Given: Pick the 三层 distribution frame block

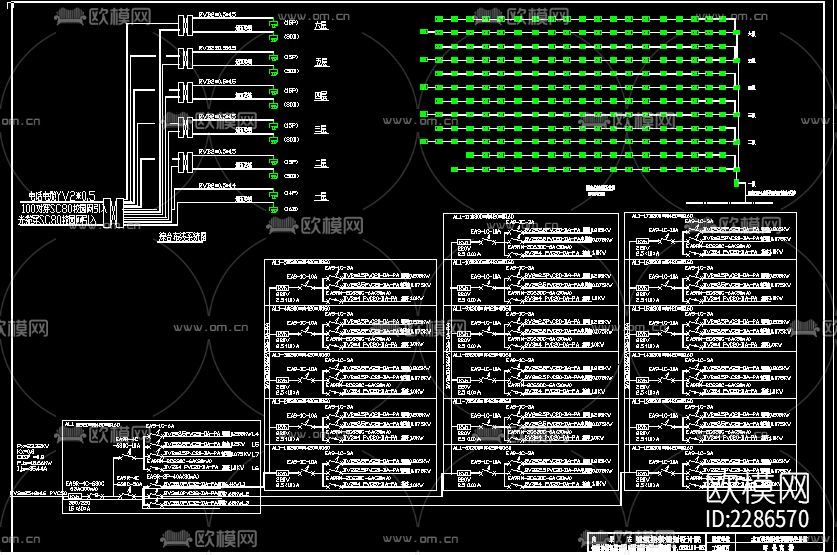Looking at the screenshot, I should [185, 127].
